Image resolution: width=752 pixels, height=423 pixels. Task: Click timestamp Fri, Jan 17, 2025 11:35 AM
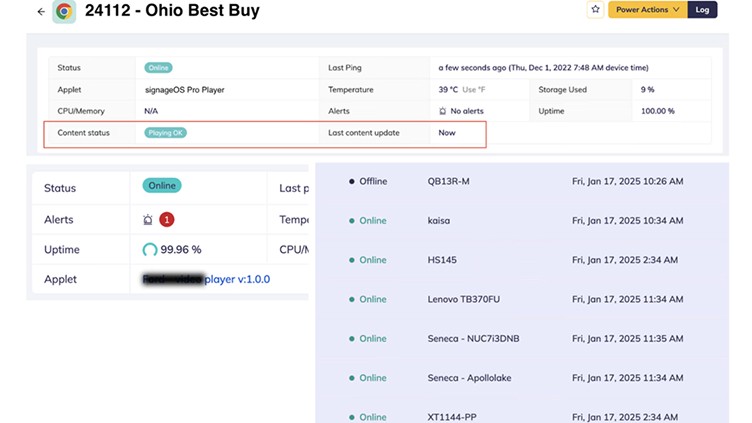click(627, 339)
